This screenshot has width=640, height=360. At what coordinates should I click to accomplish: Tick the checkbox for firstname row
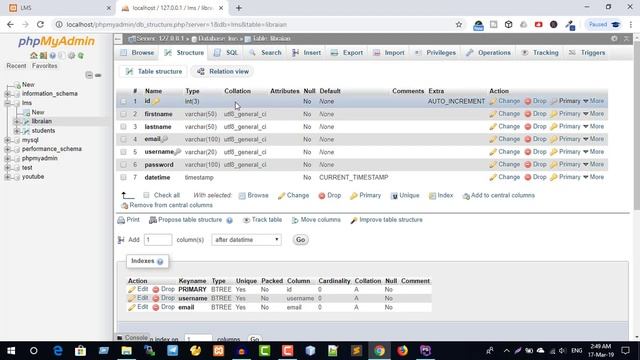tap(123, 114)
